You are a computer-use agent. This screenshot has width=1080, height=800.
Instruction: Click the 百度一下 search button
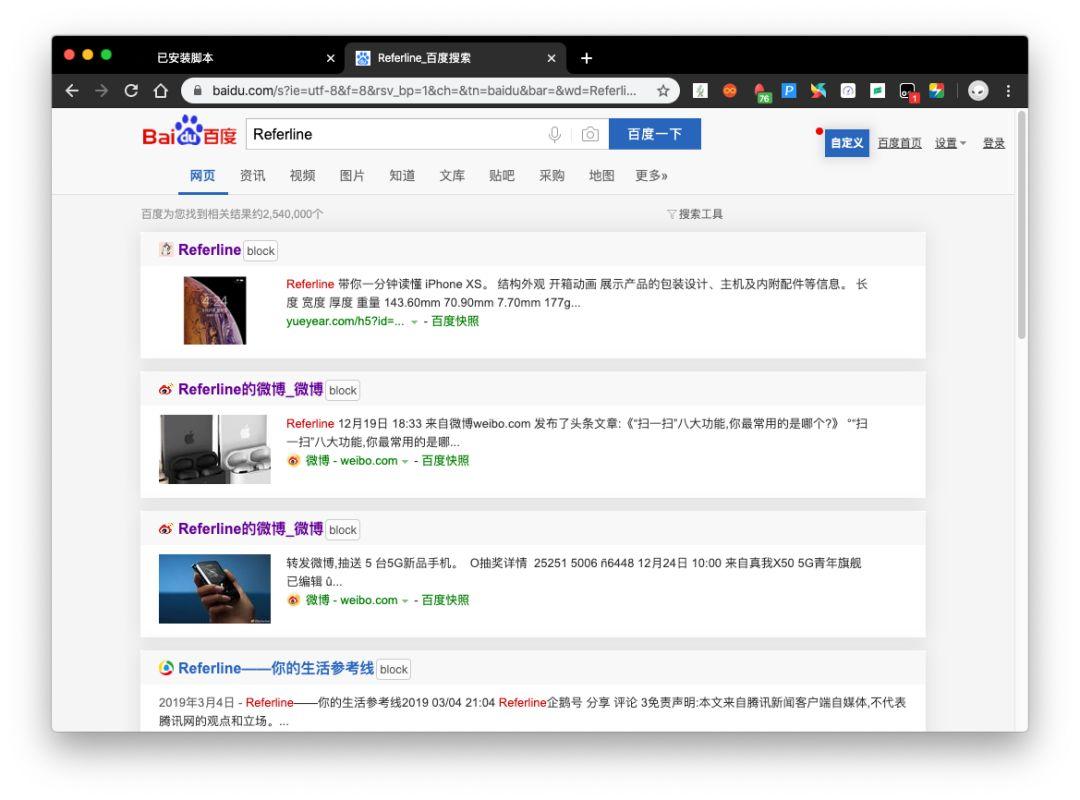[x=655, y=134]
